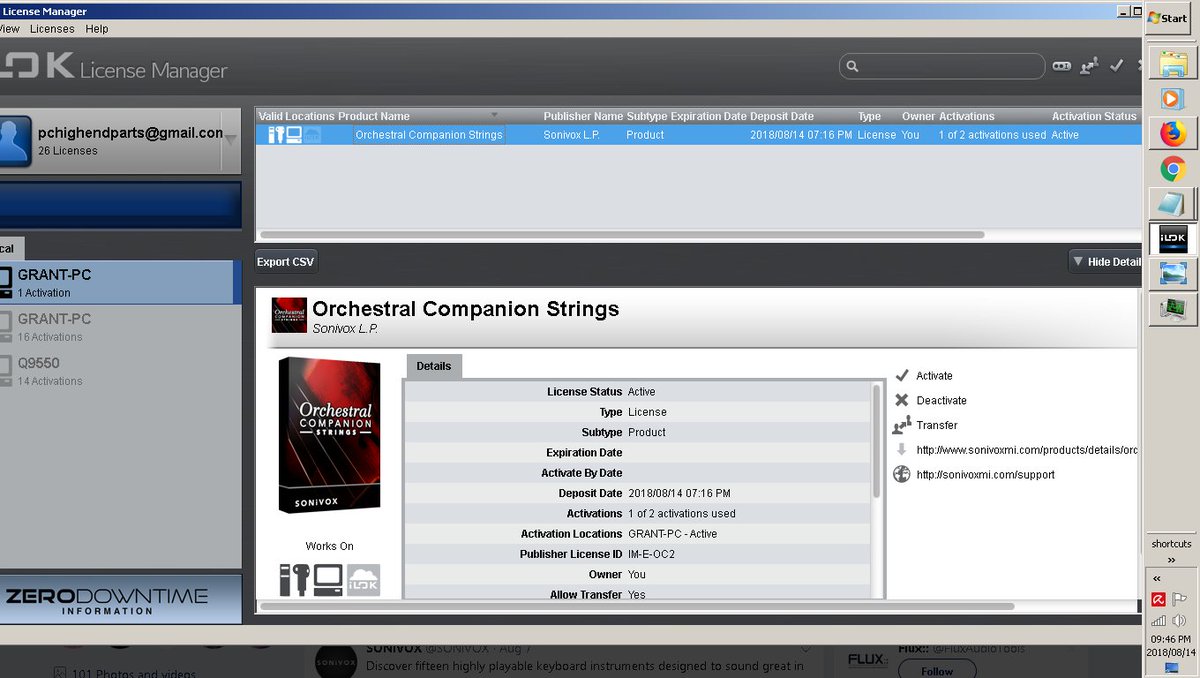The width and height of the screenshot is (1200, 678).
Task: Launch Firefox from the taskbar
Action: 1172,133
